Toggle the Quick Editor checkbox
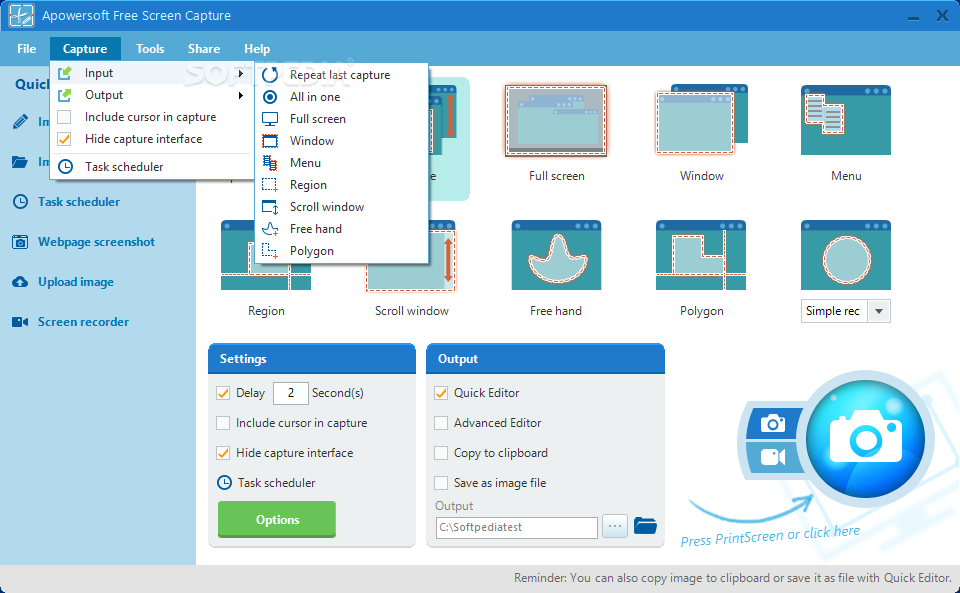The image size is (960, 593). tap(441, 393)
